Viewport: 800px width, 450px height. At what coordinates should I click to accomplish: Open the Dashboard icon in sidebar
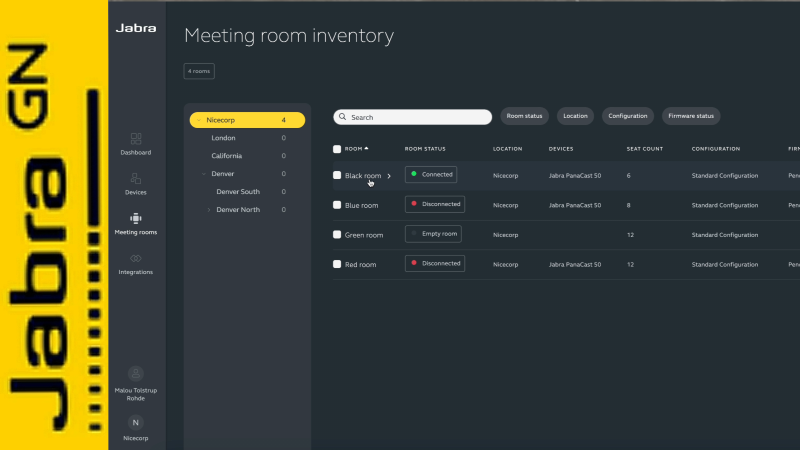pos(136,139)
